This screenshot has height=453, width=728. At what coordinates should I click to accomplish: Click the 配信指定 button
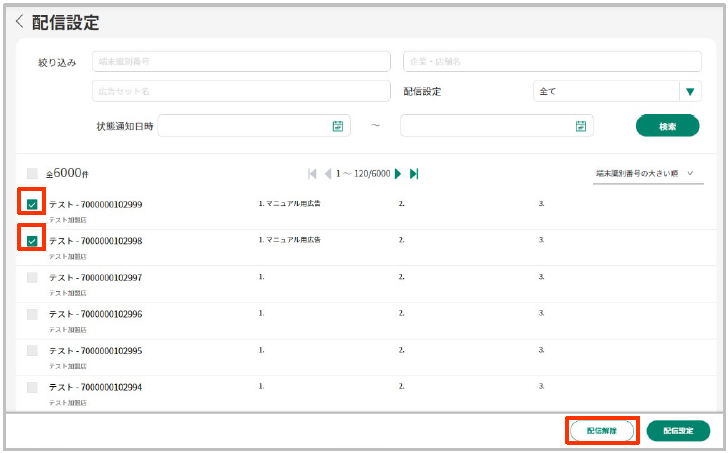678,431
